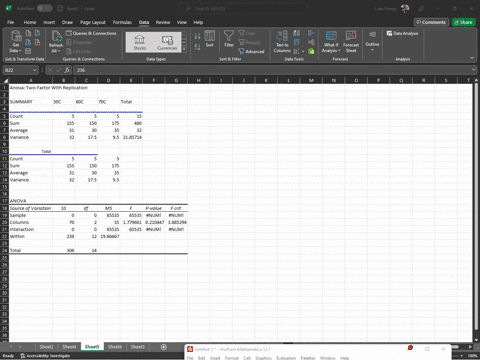Expand the Data Types gallery
The height and width of the screenshot is (360, 480).
point(184,49)
